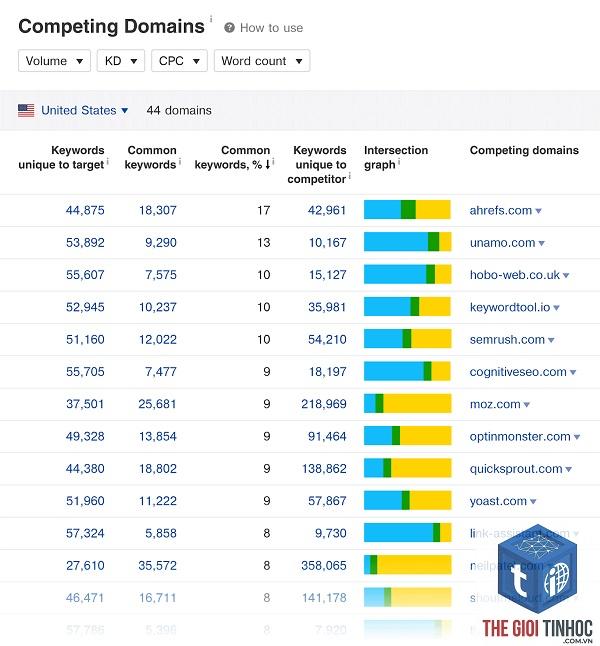Click 358,065 competitor keywords value
This screenshot has width=600, height=646.
coord(323,566)
